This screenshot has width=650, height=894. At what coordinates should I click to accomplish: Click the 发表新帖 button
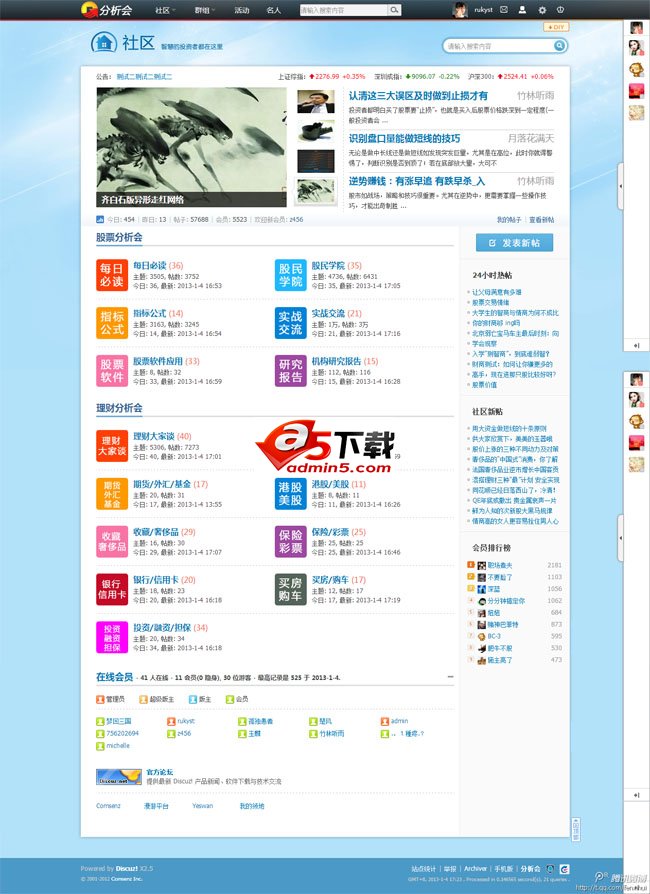(514, 243)
